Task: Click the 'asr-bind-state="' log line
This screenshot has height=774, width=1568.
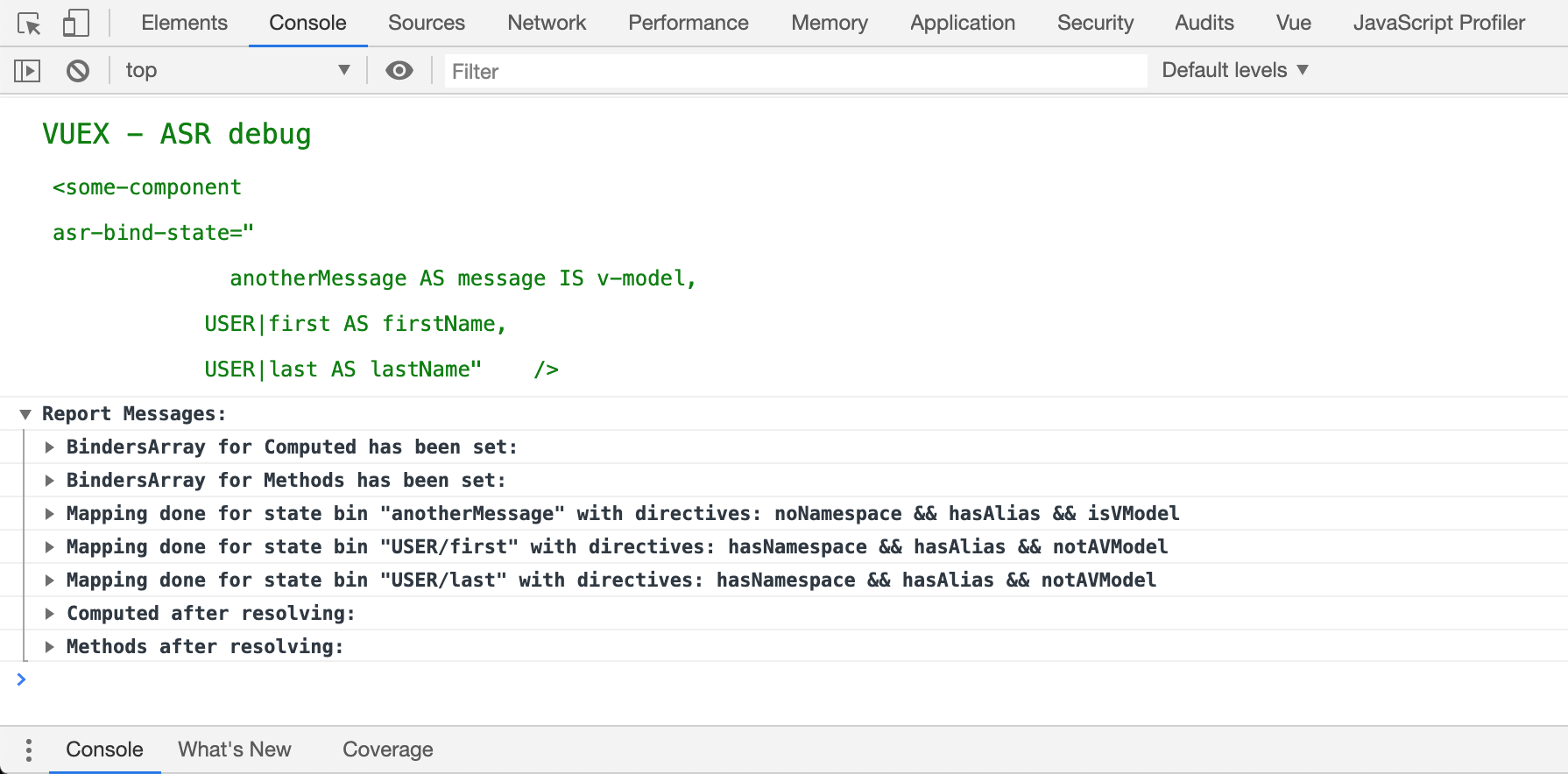Action: point(153,233)
